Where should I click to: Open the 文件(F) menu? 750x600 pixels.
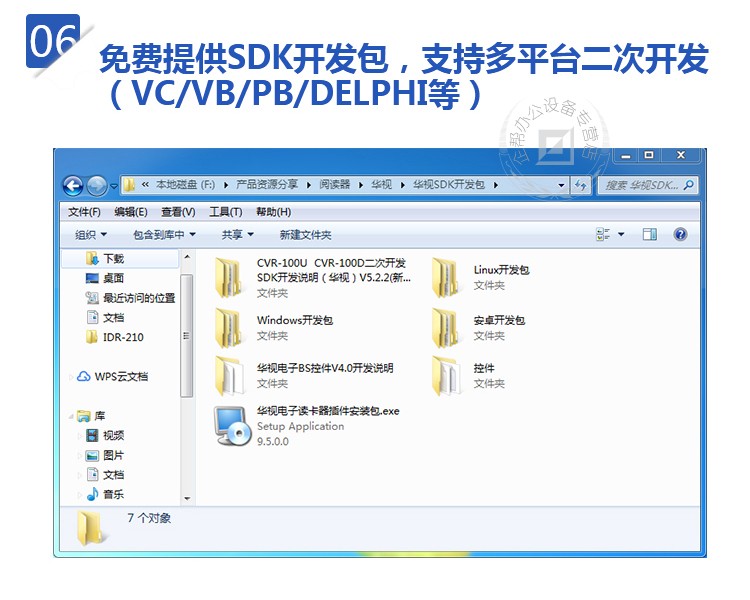pyautogui.click(x=84, y=212)
